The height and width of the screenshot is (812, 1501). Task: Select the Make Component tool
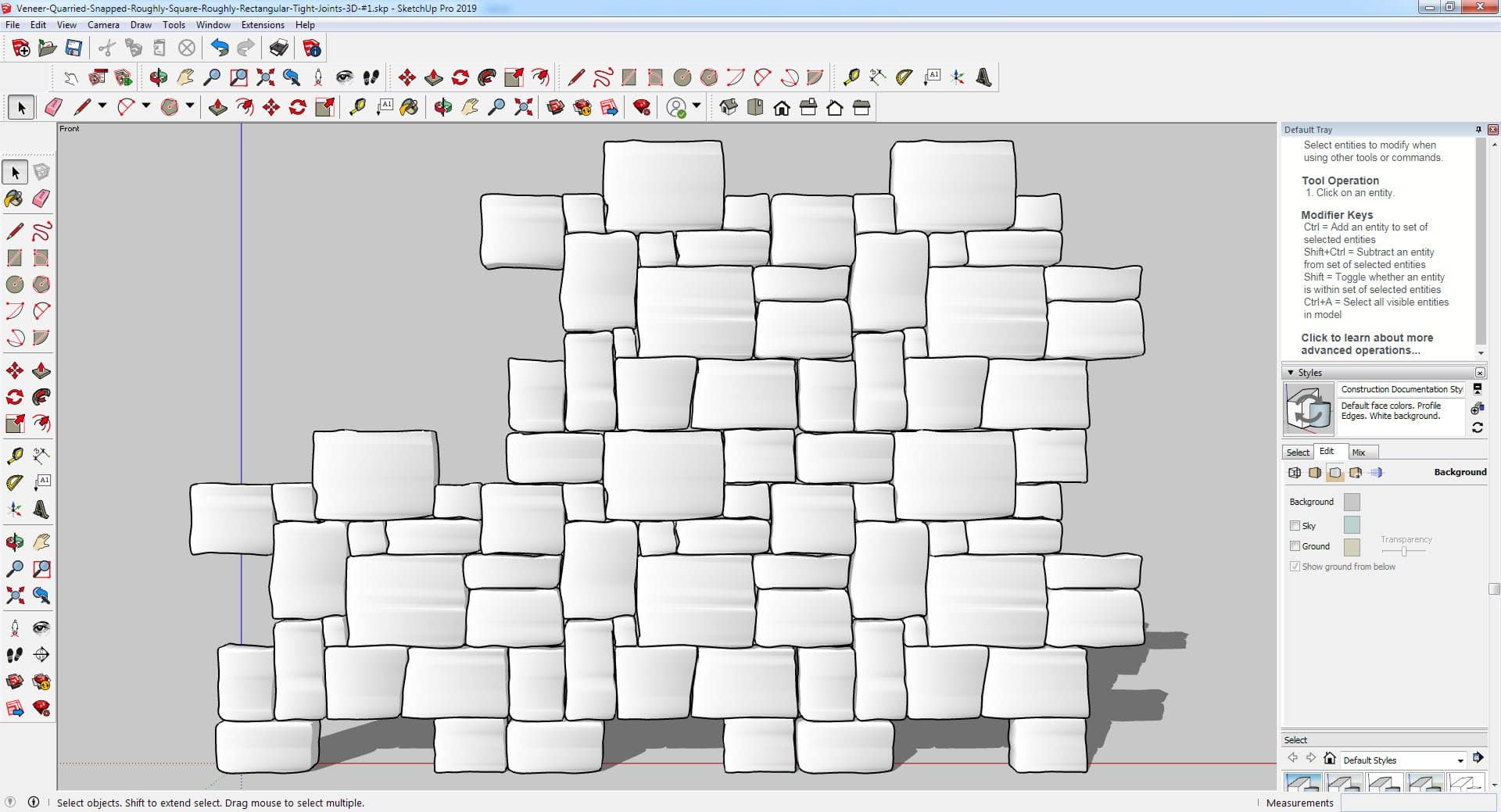coord(41,172)
